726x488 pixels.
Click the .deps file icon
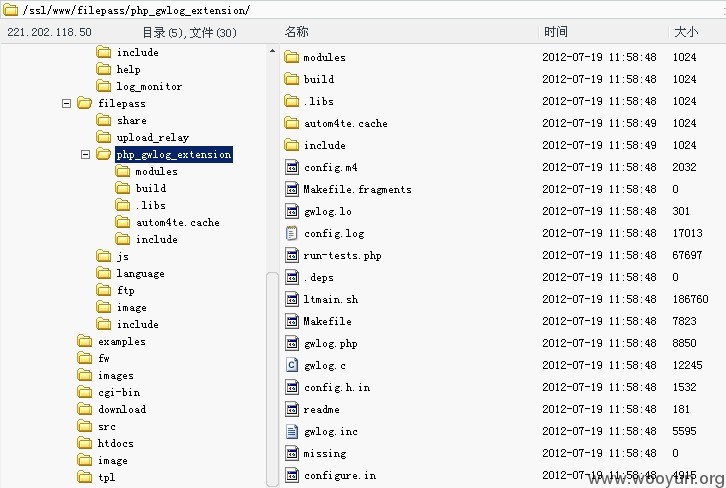292,277
